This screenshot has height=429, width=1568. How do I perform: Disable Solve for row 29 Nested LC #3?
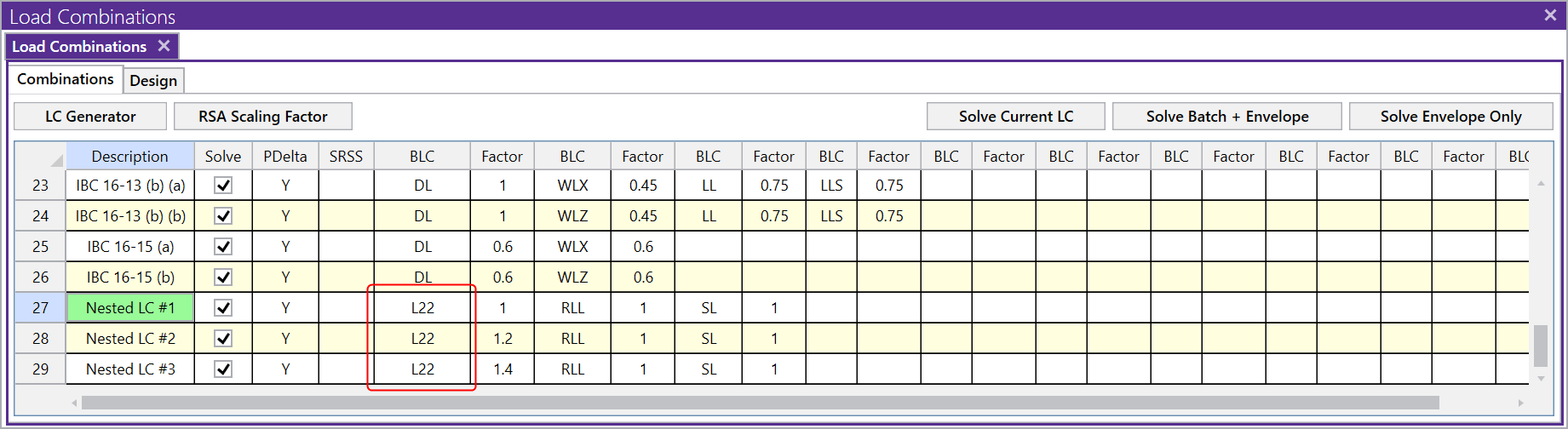223,369
